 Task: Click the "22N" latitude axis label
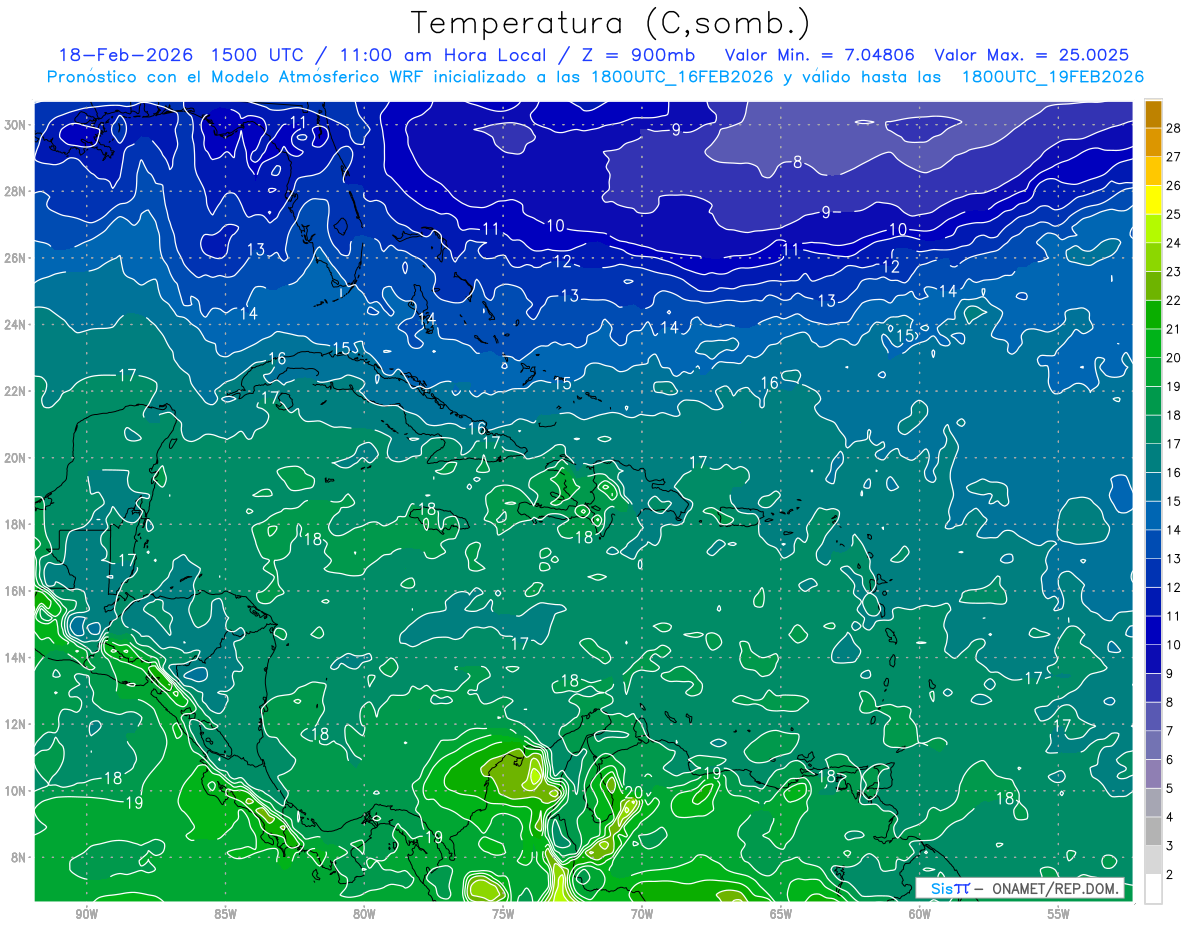(x=16, y=391)
